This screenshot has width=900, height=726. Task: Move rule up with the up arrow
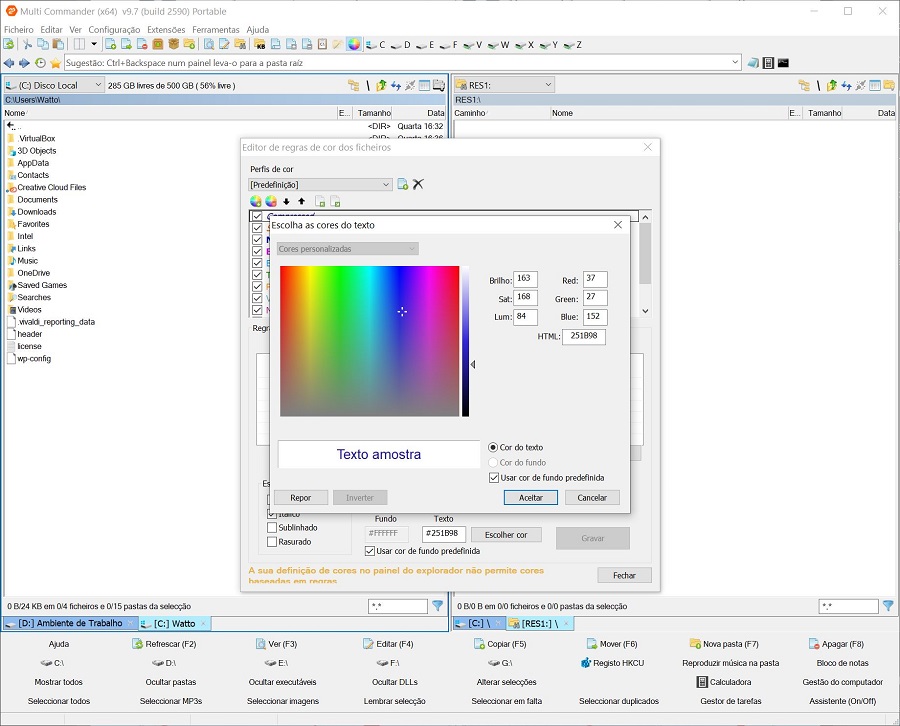pos(301,201)
